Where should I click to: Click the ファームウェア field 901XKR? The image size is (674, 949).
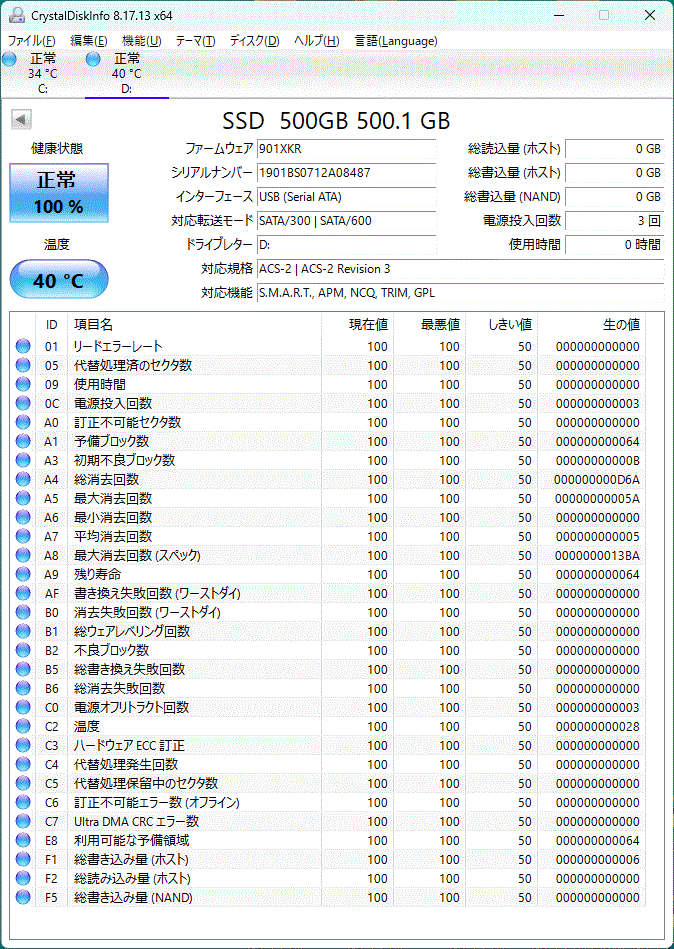click(x=346, y=149)
